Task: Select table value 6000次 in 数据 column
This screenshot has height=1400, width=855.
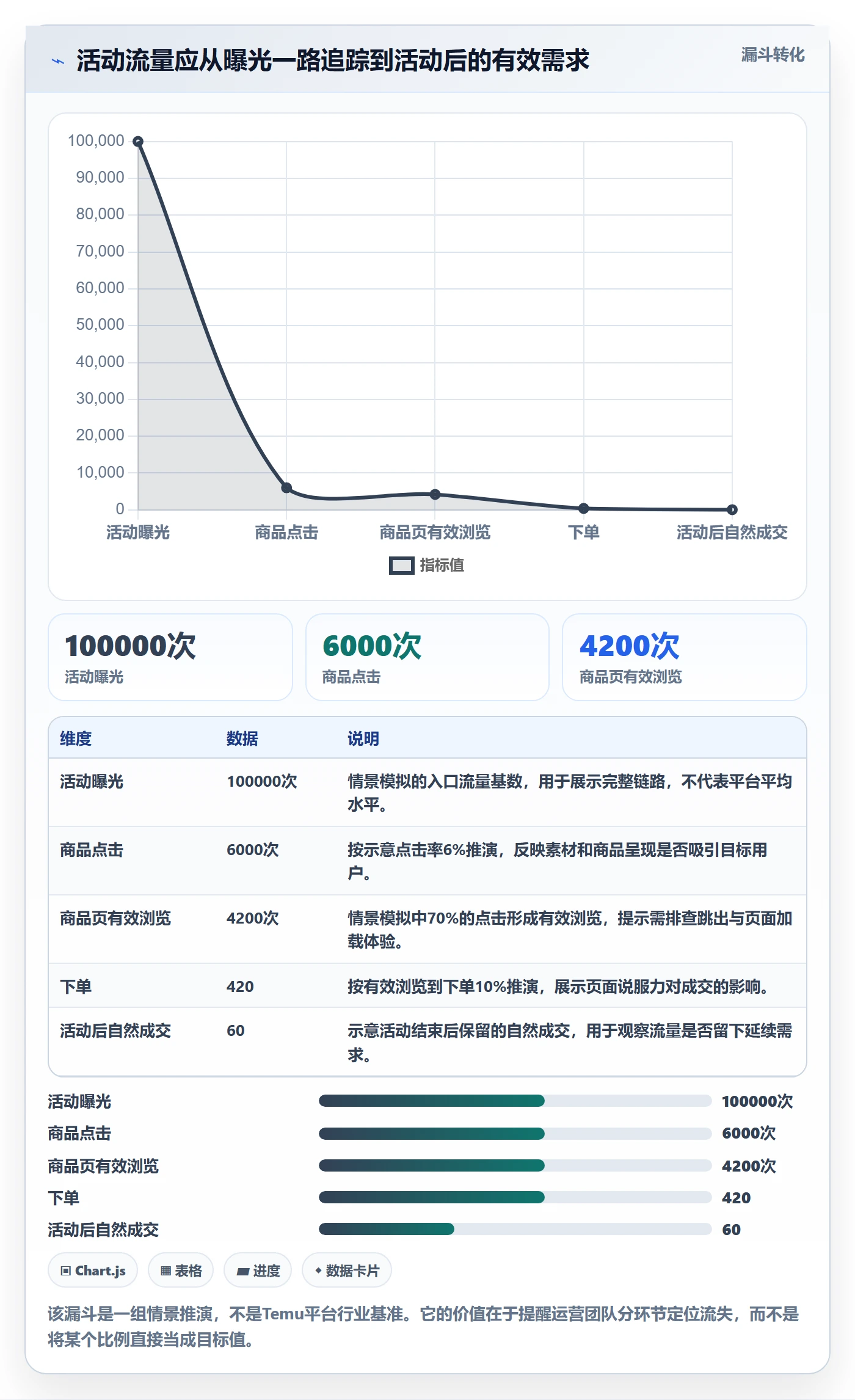Action: click(x=253, y=850)
